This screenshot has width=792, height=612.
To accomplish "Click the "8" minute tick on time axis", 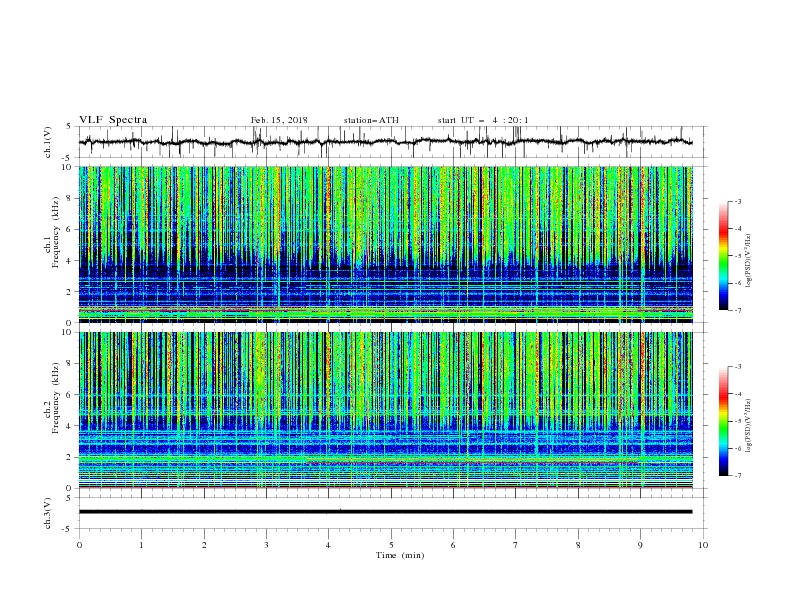I will [578, 545].
